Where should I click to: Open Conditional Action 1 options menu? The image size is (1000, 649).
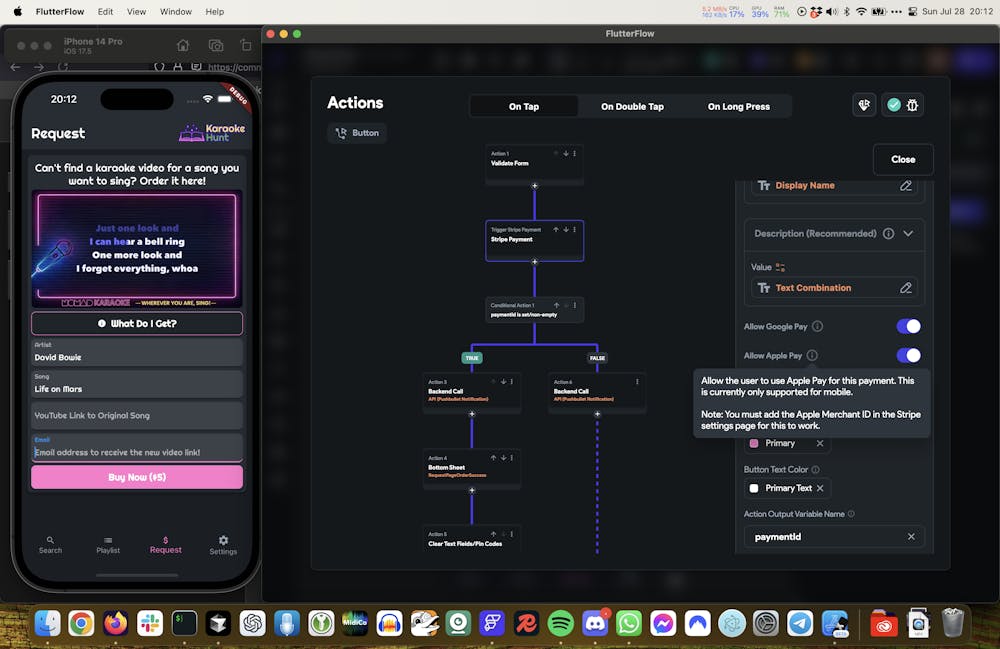click(x=575, y=305)
